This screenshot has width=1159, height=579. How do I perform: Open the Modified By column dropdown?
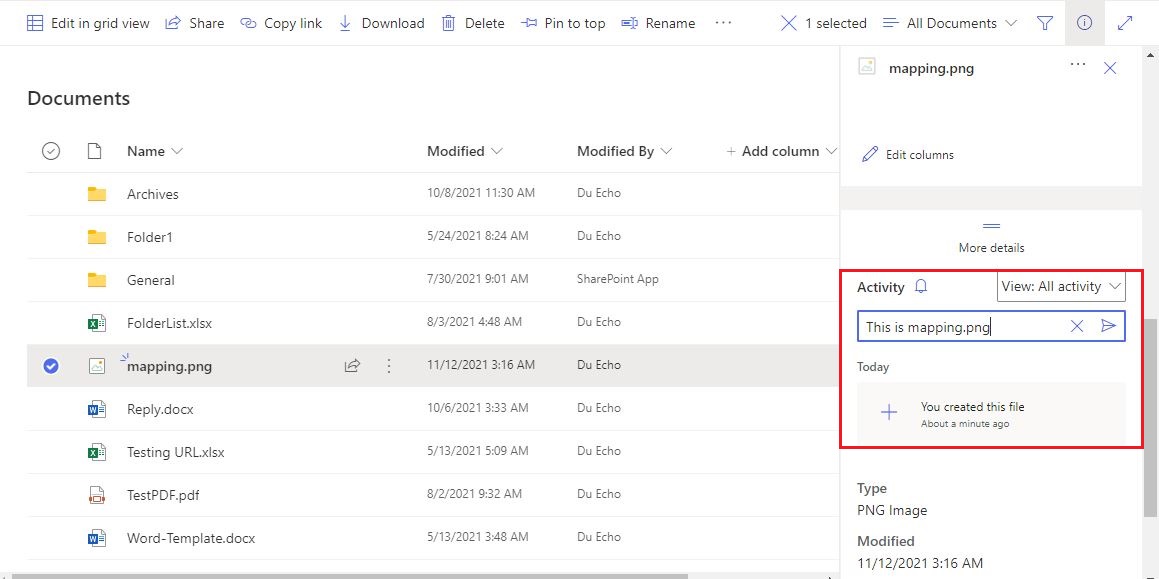point(625,151)
